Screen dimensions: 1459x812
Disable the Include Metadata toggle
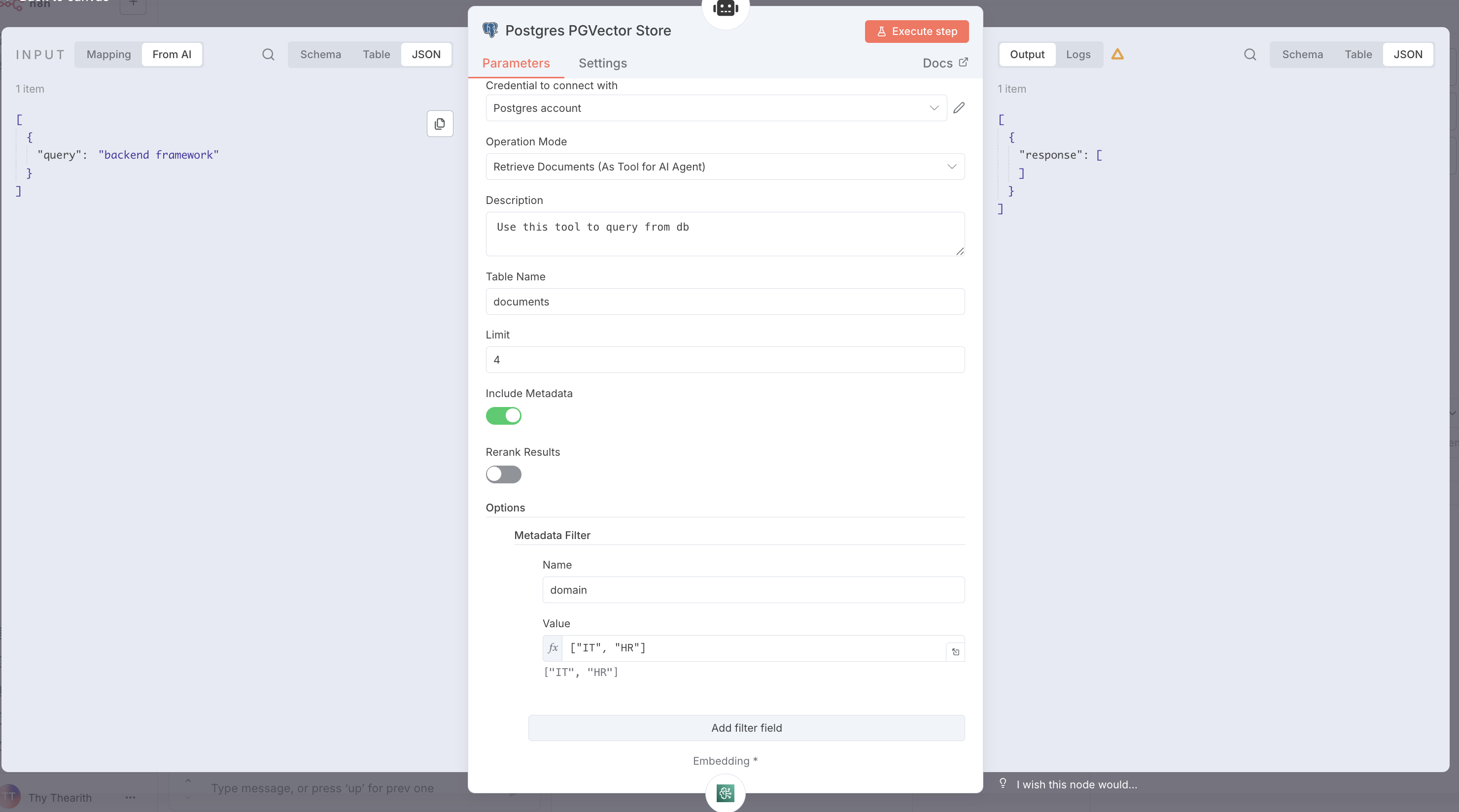pos(503,416)
